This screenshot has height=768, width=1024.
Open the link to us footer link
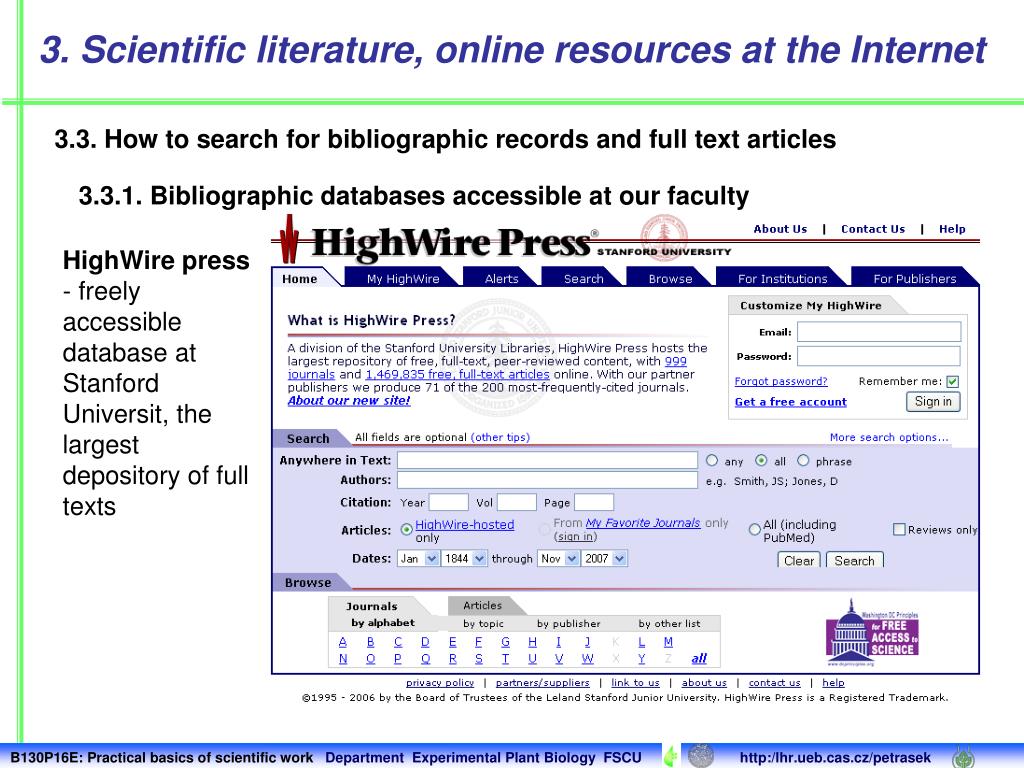(x=635, y=682)
